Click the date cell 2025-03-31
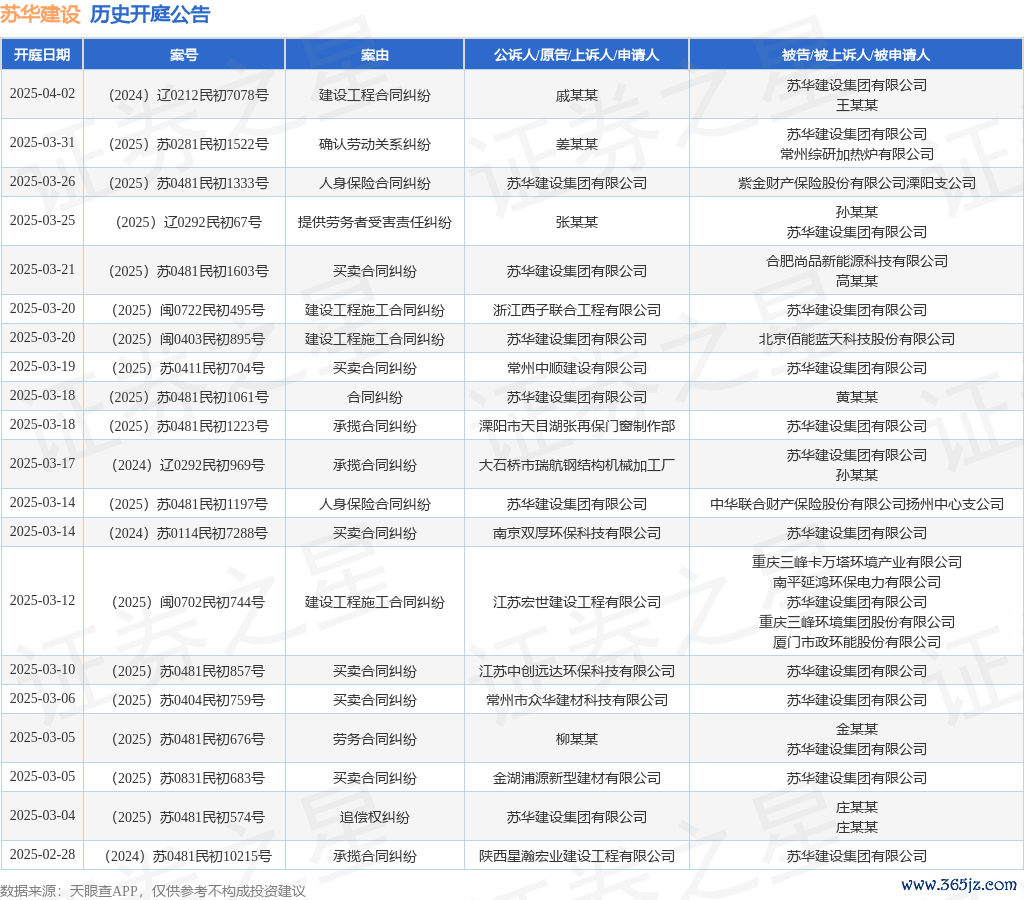 click(x=42, y=142)
